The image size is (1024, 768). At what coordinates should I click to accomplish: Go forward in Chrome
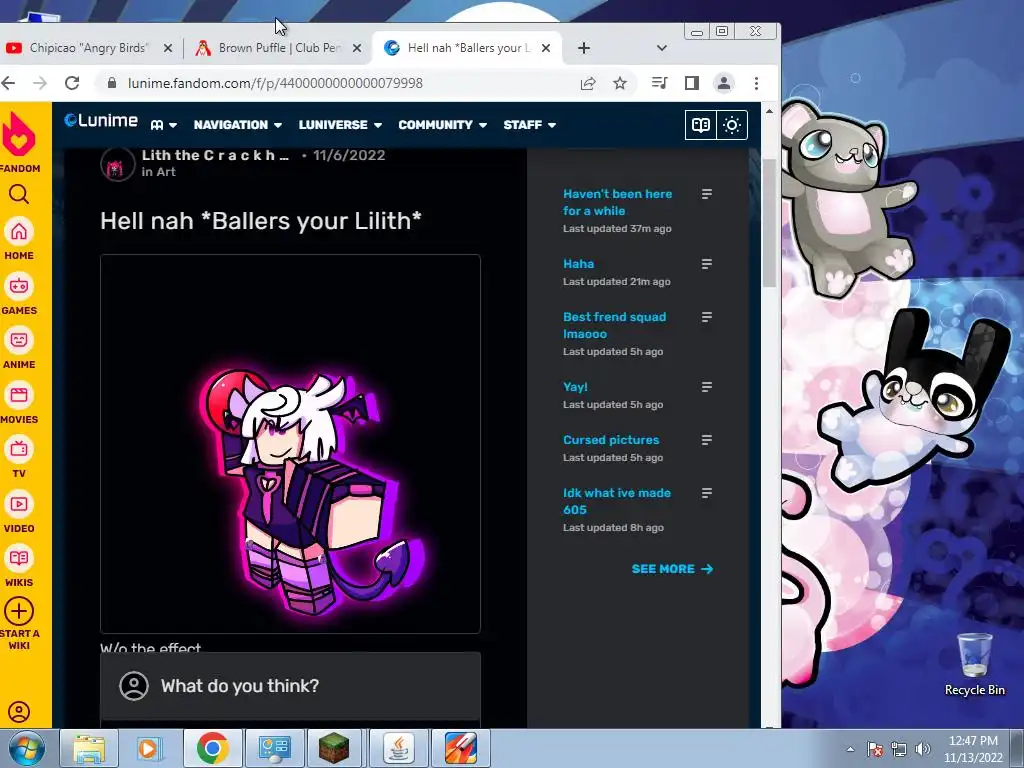pos(40,83)
